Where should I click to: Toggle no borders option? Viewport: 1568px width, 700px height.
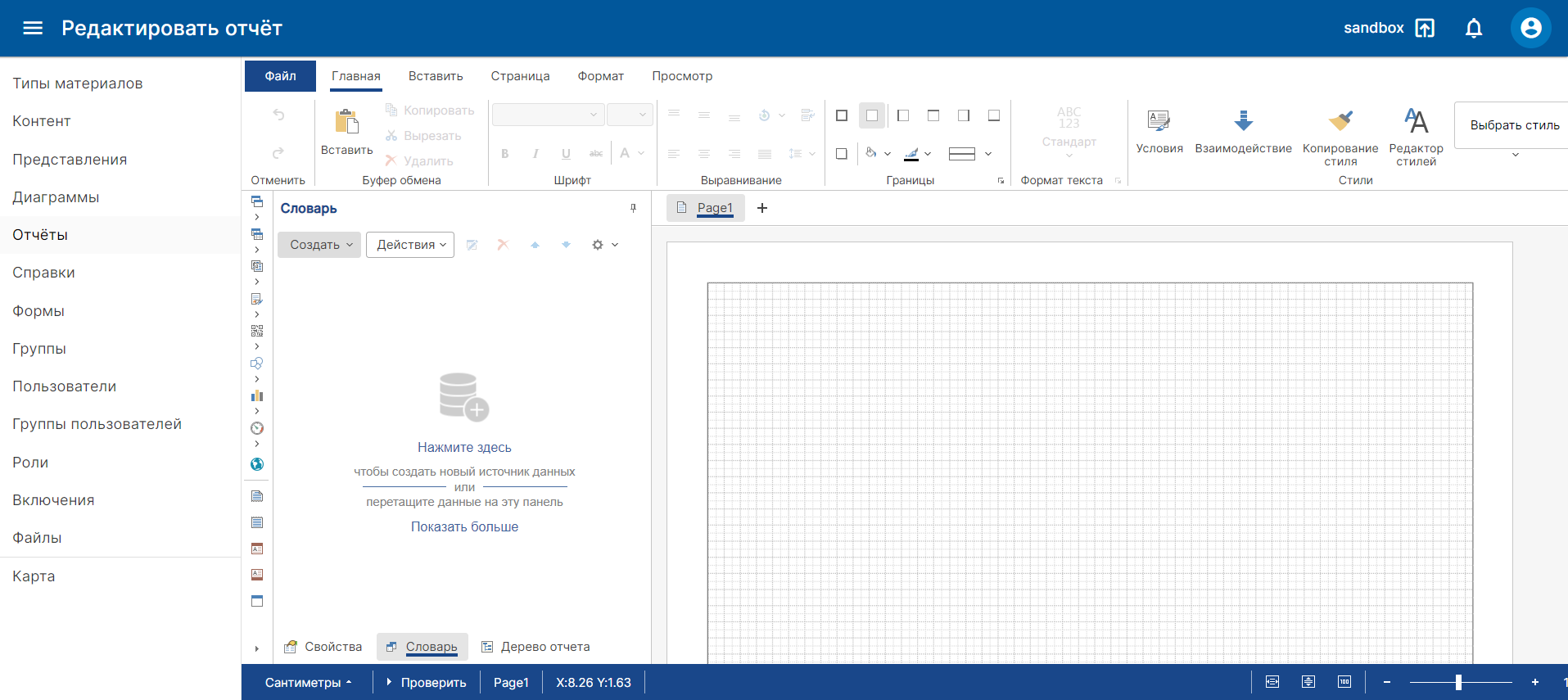point(872,115)
